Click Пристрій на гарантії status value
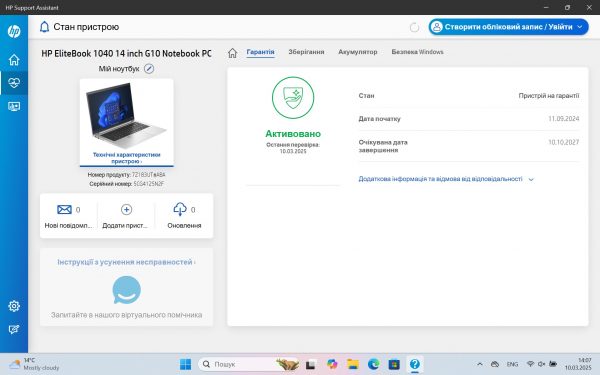The height and width of the screenshot is (375, 600). 549,95
